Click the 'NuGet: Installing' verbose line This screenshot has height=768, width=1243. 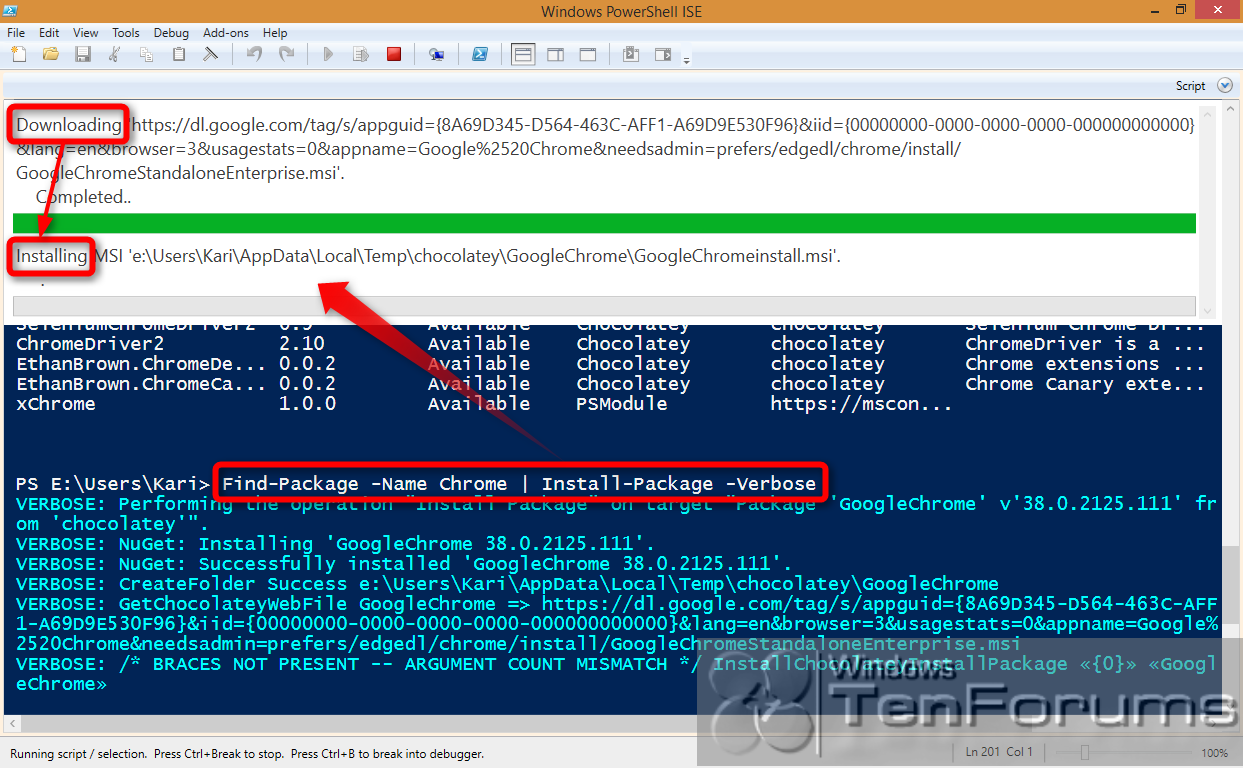pyautogui.click(x=336, y=544)
